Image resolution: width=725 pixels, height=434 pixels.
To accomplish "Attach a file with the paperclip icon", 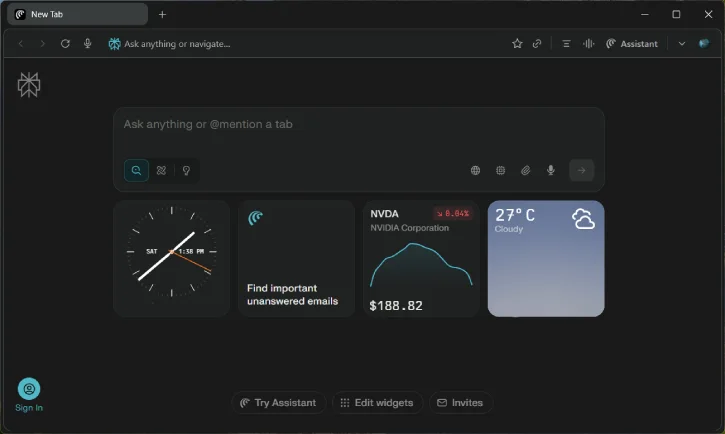I will [525, 170].
